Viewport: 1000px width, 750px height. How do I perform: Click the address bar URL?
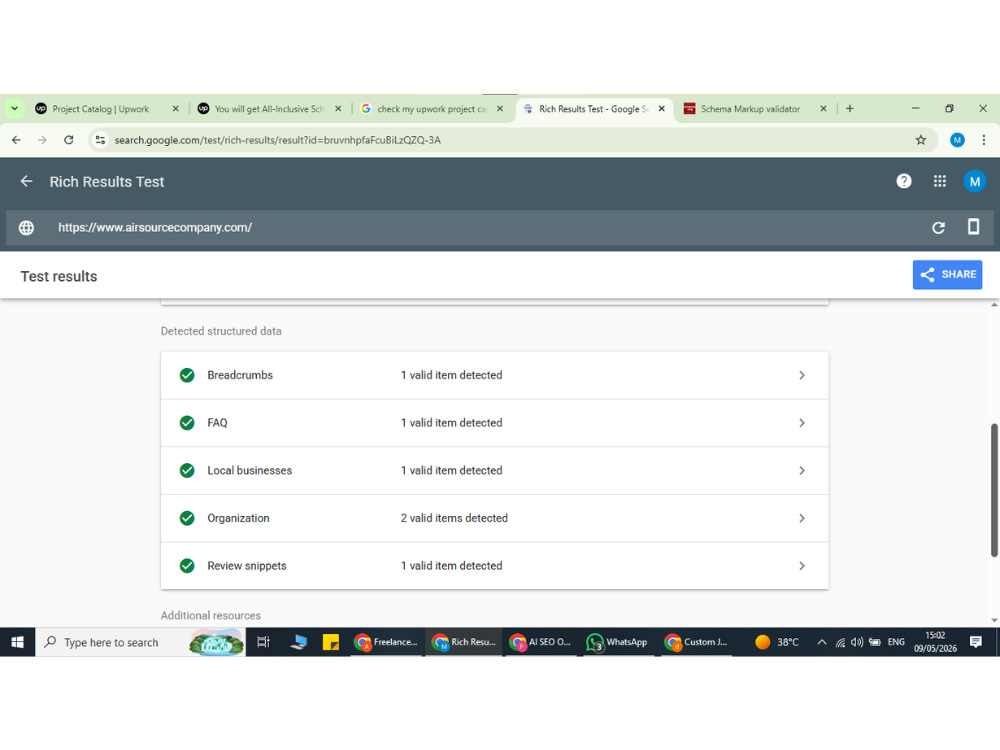click(277, 140)
